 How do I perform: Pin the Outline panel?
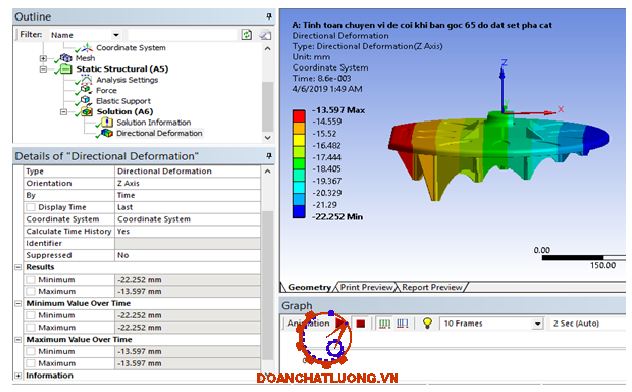[x=269, y=17]
